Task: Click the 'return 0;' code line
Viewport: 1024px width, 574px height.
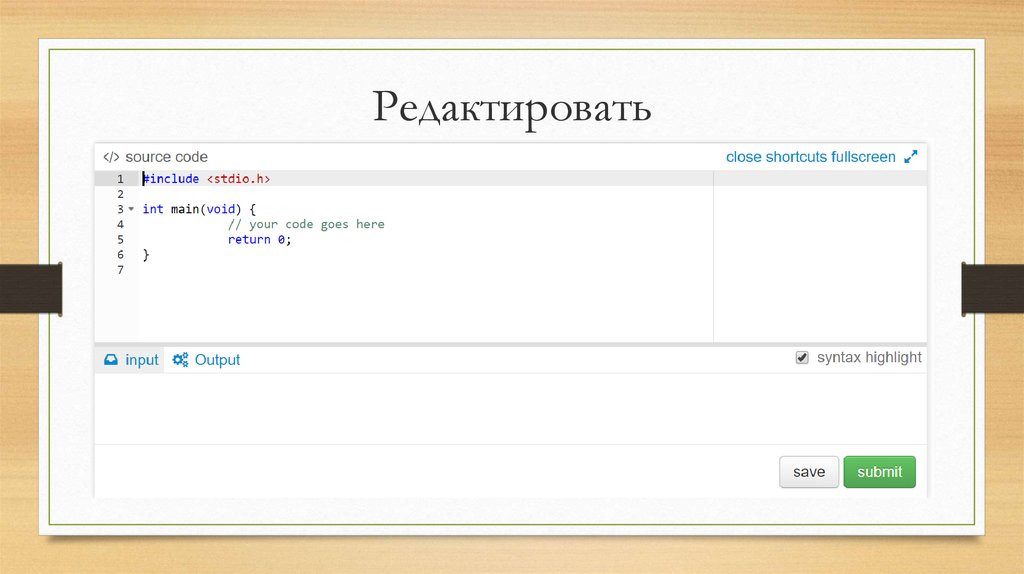Action: coord(259,240)
